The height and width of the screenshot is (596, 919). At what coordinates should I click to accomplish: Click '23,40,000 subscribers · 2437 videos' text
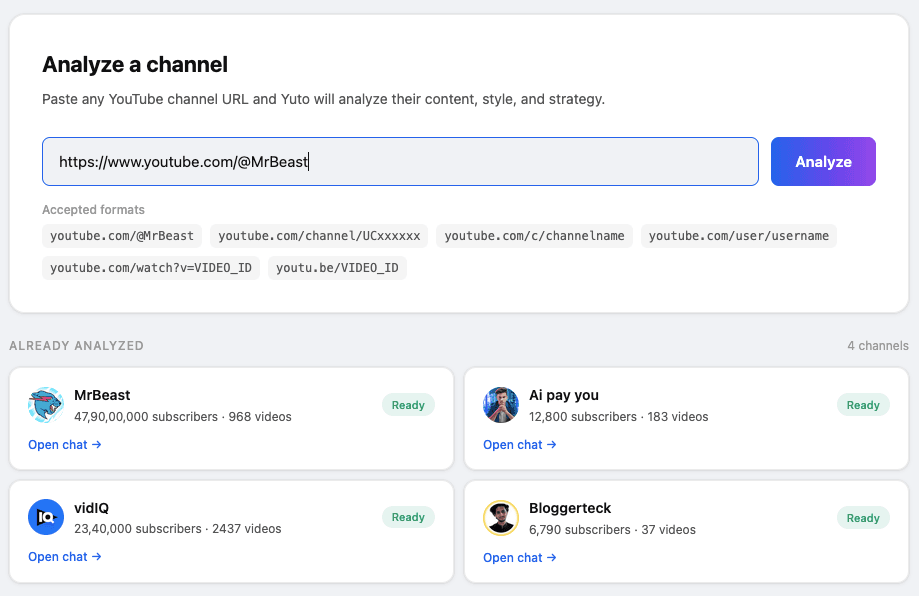(178, 529)
